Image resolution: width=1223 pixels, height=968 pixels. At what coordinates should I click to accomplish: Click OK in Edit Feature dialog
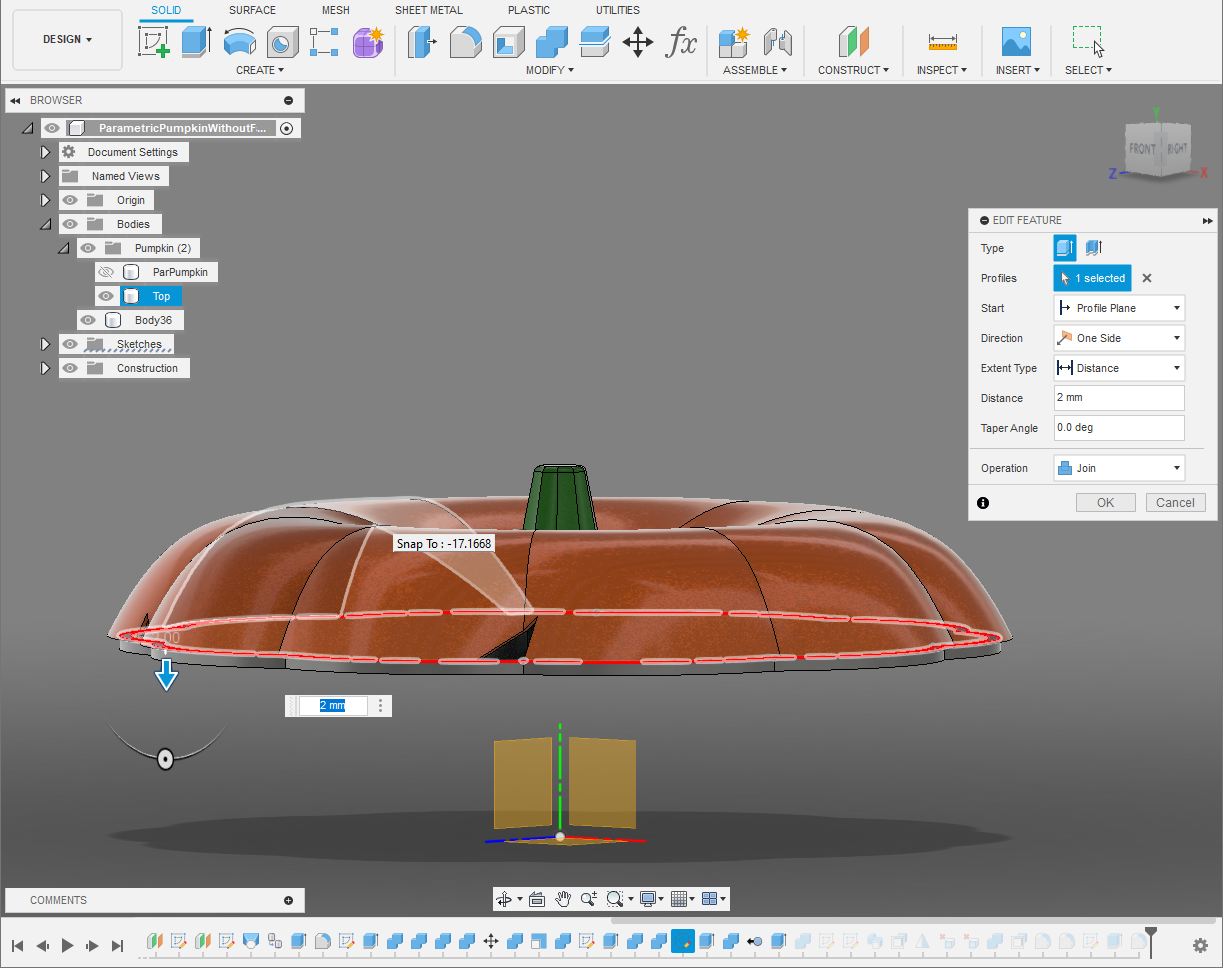(x=1105, y=502)
